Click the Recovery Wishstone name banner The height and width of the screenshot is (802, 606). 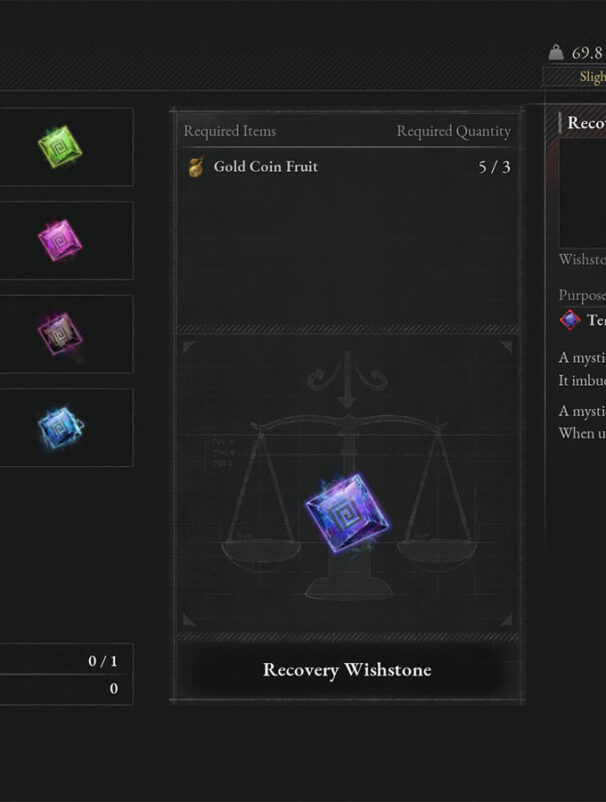(347, 670)
